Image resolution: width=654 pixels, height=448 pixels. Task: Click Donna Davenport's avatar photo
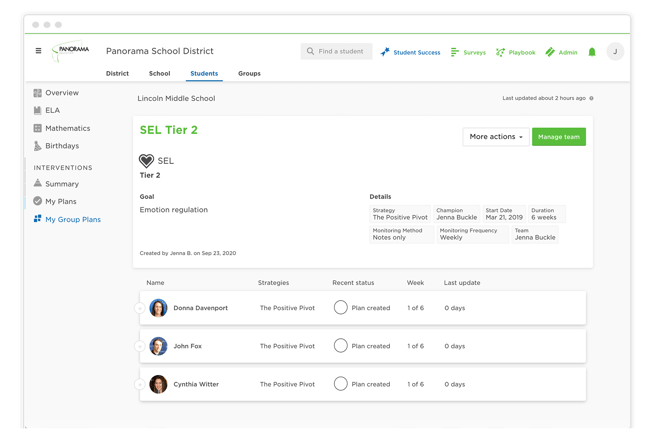click(x=158, y=308)
